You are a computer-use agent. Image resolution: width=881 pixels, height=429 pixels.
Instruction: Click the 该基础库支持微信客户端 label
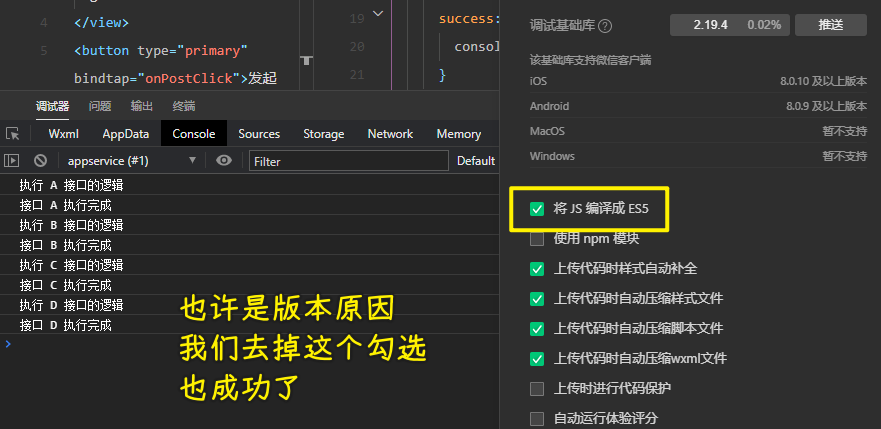coord(591,60)
